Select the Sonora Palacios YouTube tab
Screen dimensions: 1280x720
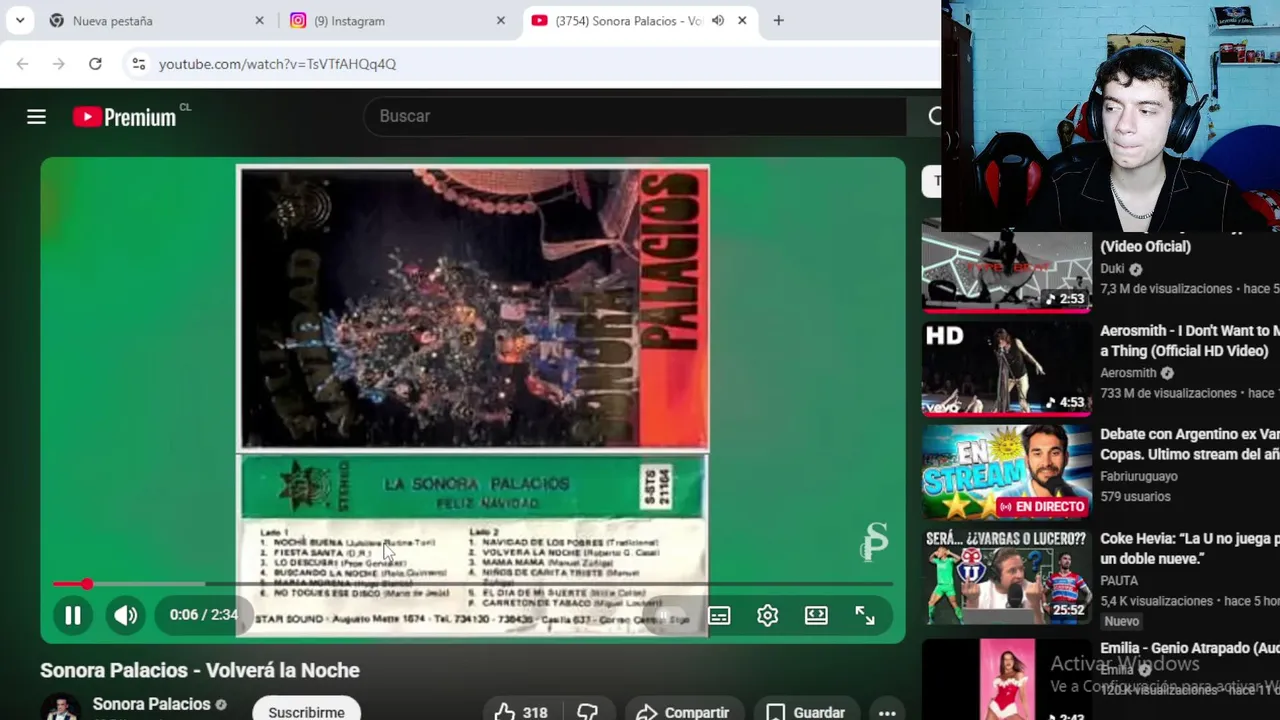640,20
